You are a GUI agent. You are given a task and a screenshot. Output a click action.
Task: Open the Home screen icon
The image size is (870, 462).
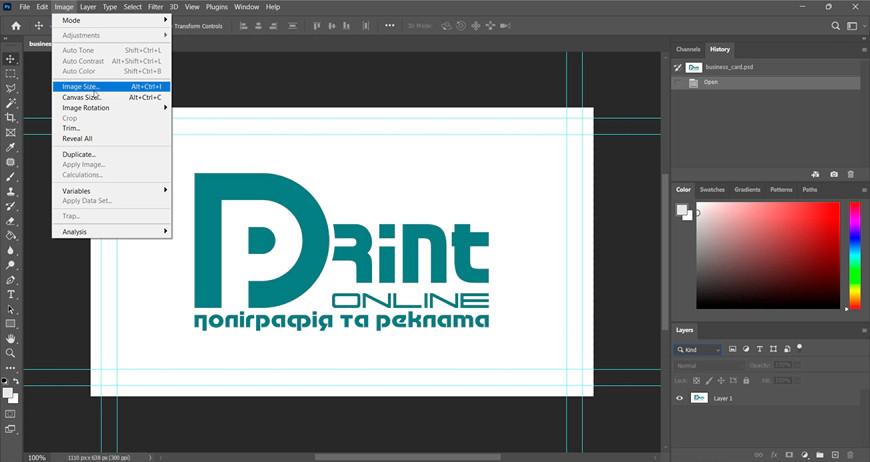click(x=16, y=26)
